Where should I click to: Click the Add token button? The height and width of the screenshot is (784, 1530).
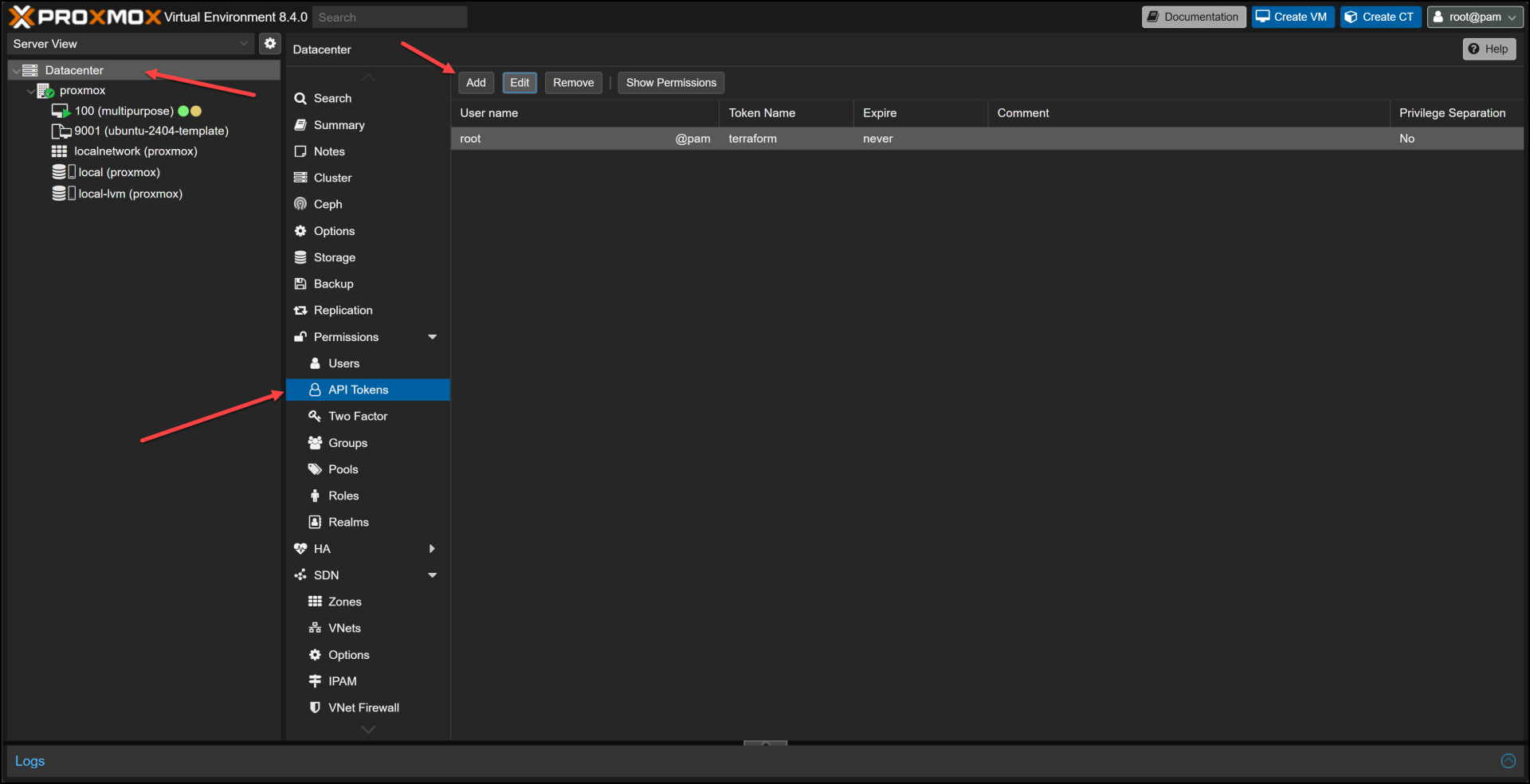tap(475, 82)
